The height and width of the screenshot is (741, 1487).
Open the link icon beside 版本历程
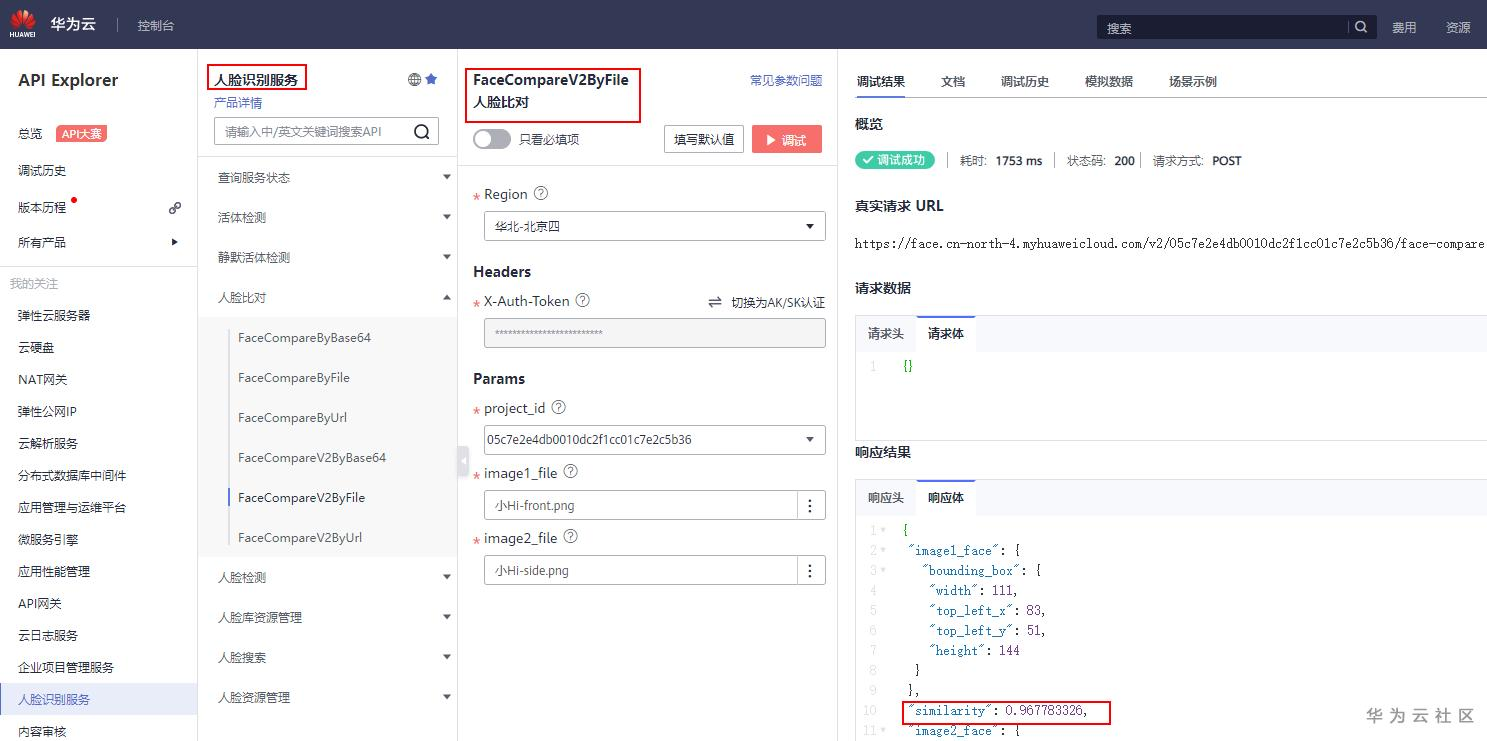click(x=175, y=208)
